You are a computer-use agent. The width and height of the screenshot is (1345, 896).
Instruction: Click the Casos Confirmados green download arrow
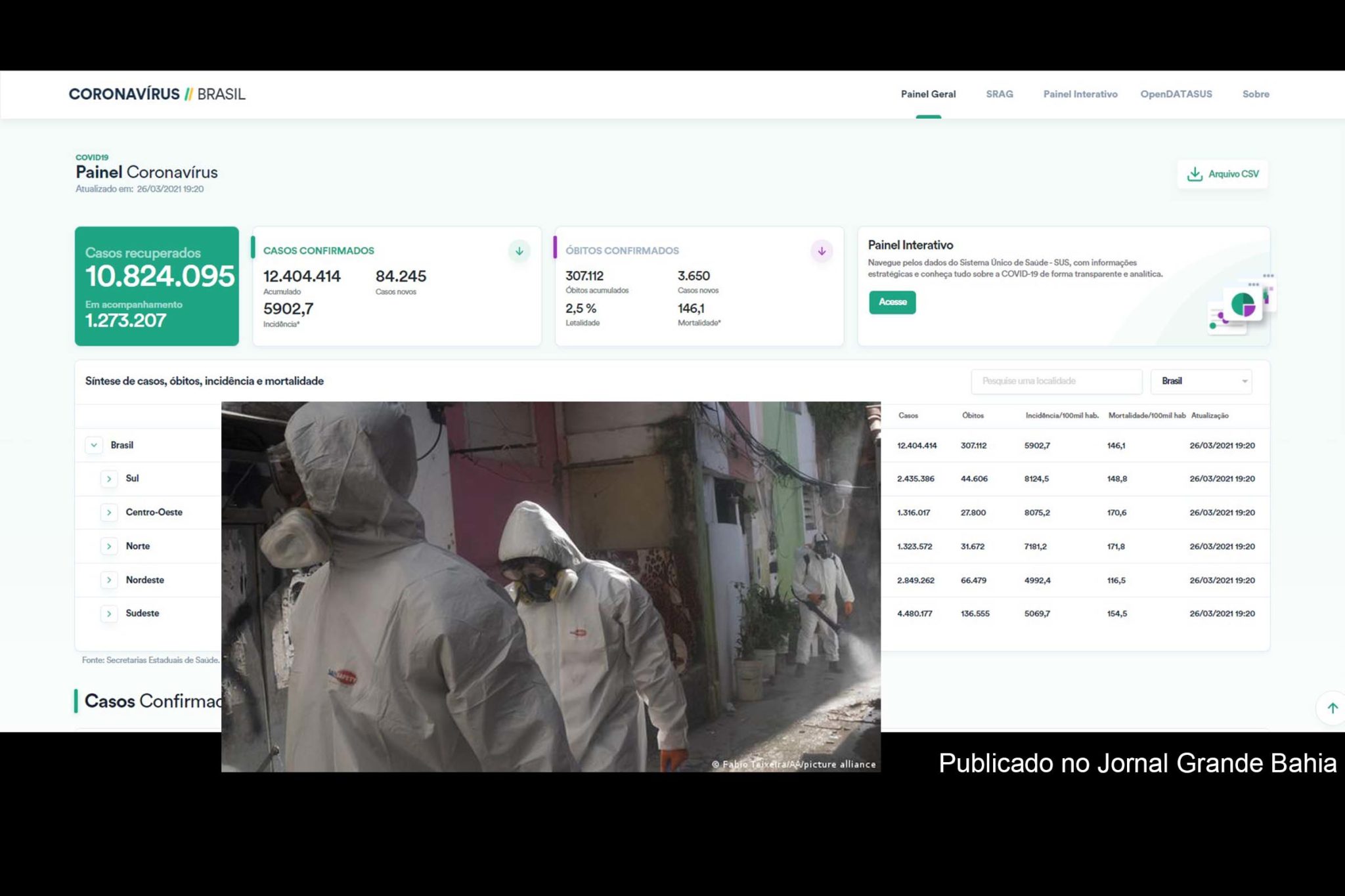(x=519, y=251)
